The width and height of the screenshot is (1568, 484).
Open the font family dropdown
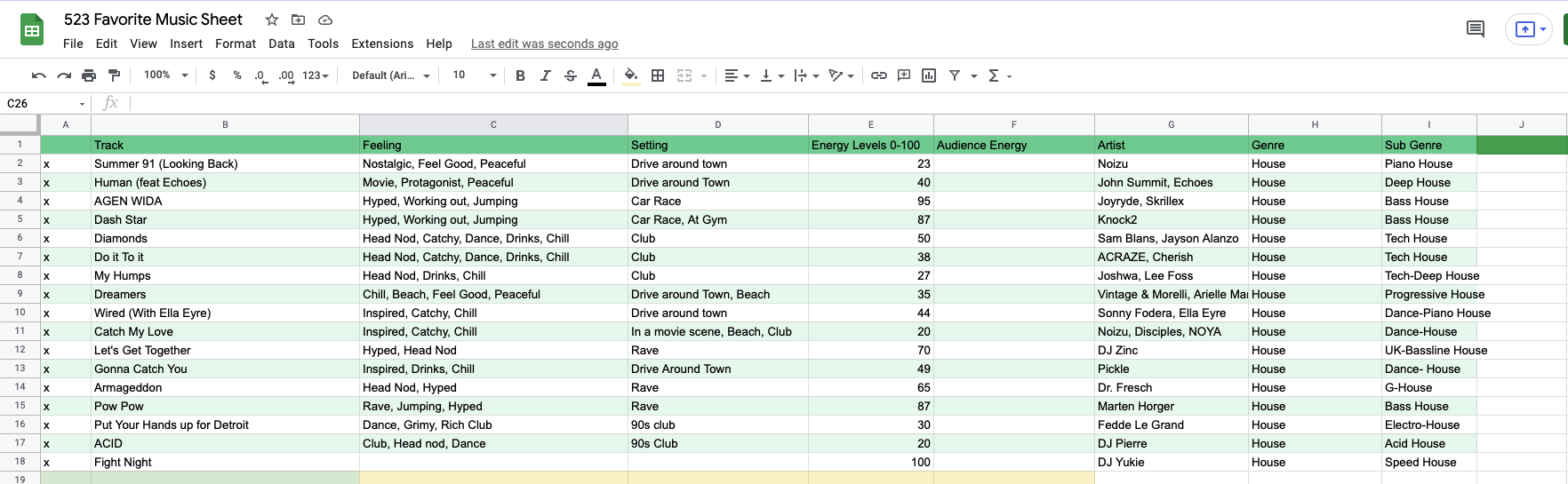coord(391,75)
